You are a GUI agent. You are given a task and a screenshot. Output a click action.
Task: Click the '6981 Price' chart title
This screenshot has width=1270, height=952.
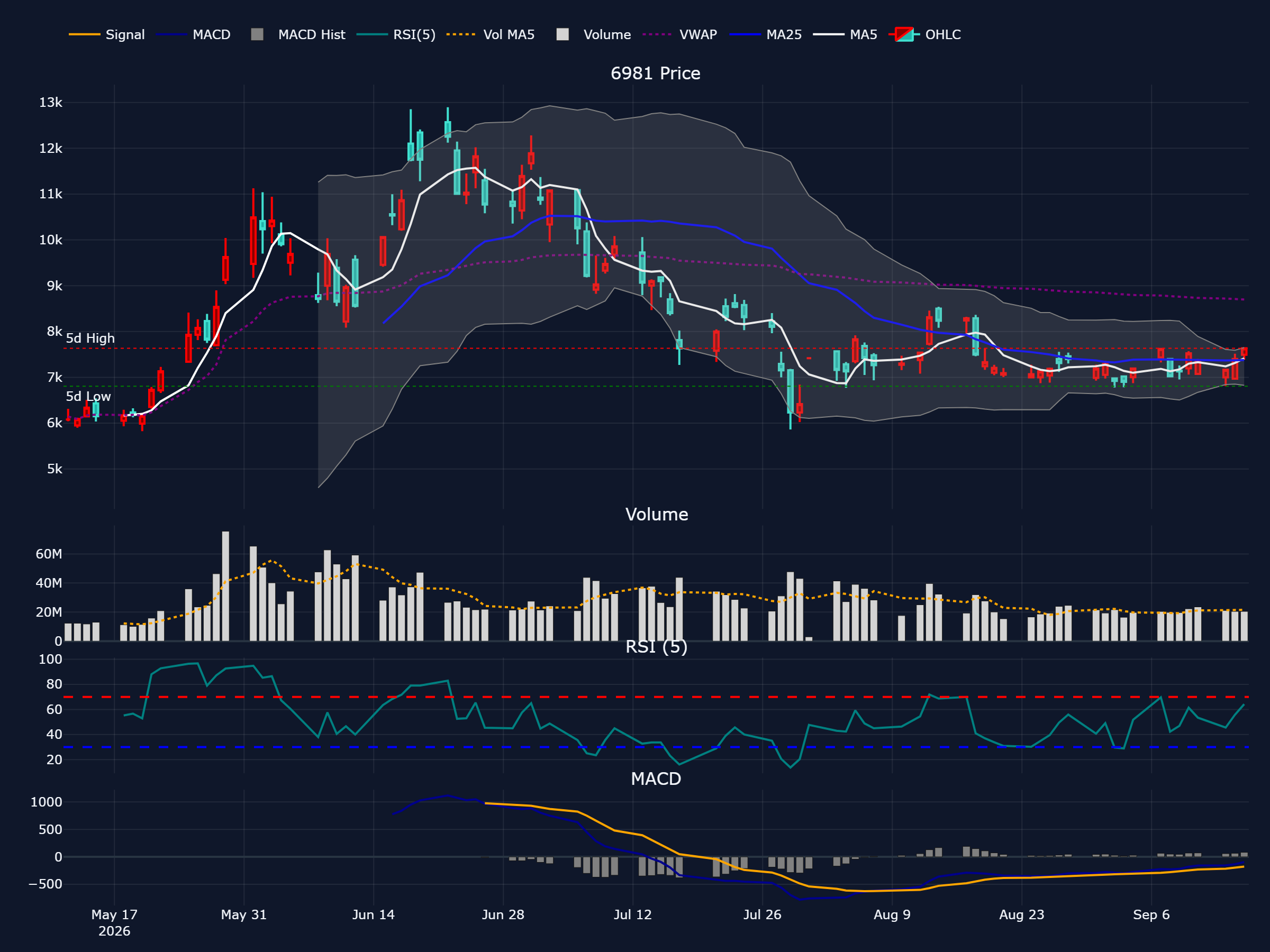click(x=655, y=74)
